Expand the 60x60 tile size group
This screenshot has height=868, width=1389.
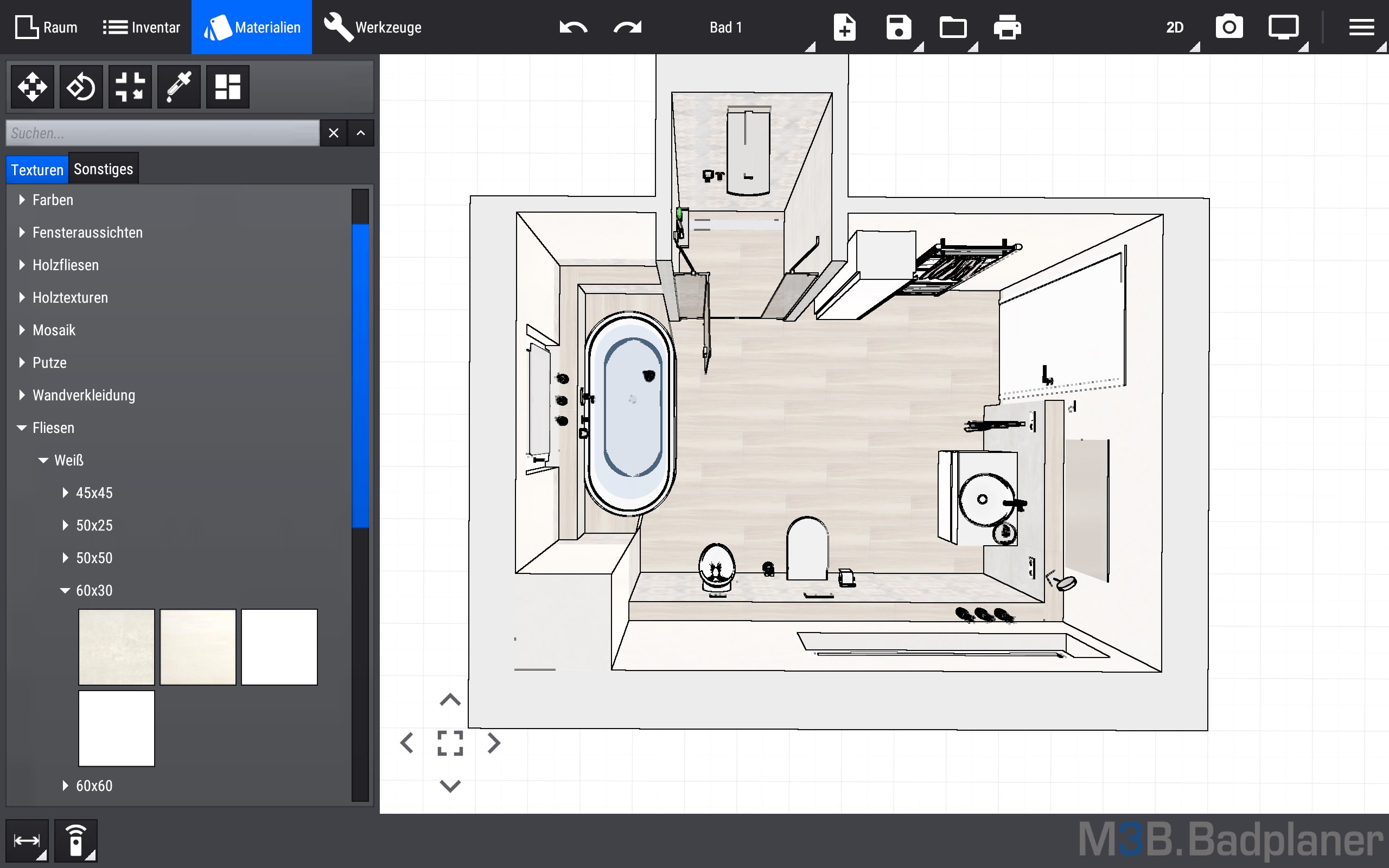[x=66, y=786]
